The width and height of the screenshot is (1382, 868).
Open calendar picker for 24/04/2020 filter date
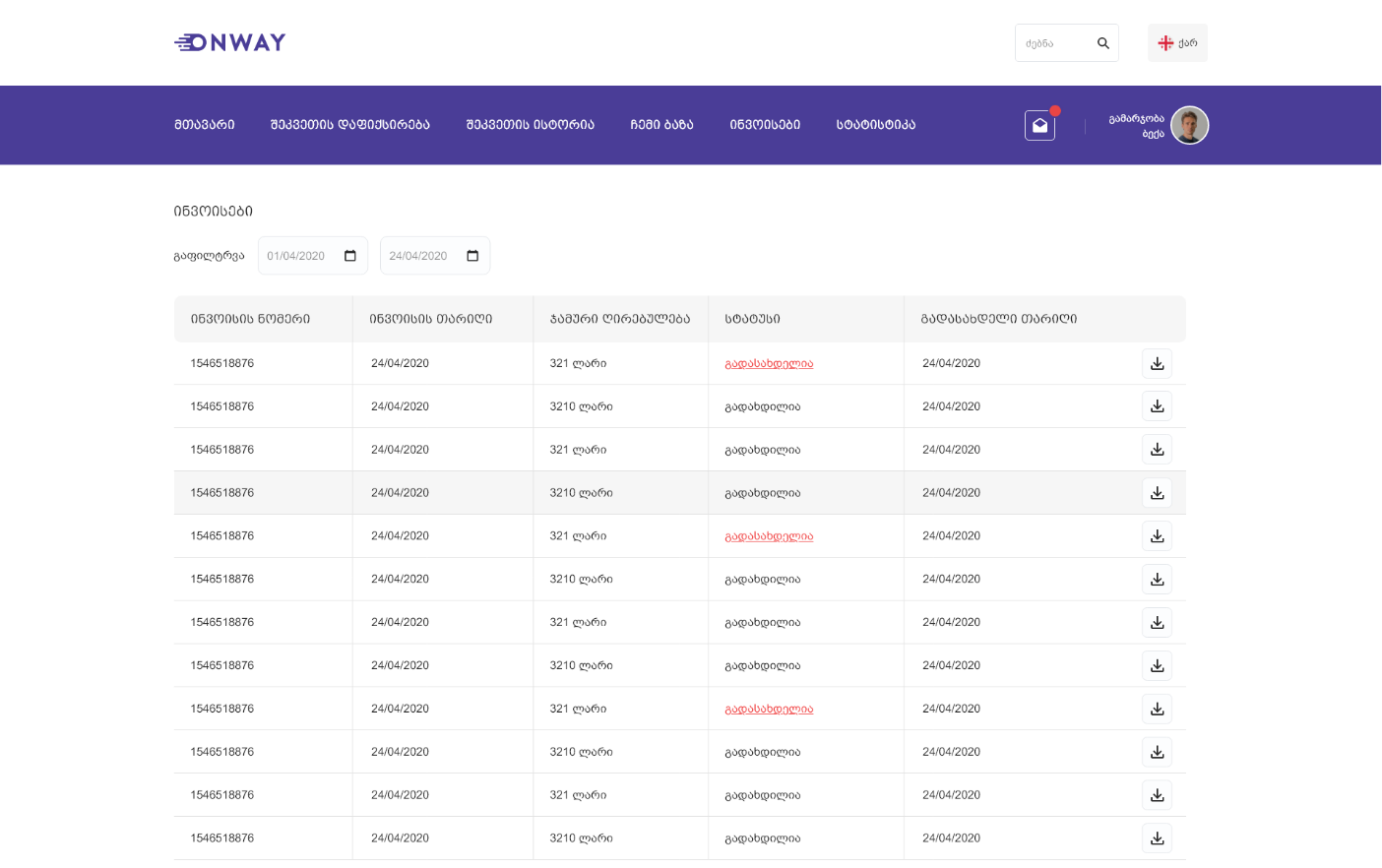(x=472, y=256)
